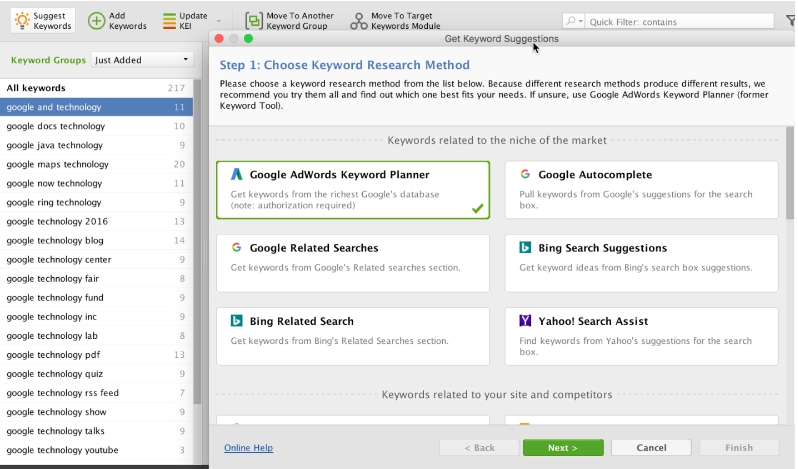This screenshot has height=469, width=798.
Task: Click the Yahoo! Search Assist icon
Action: (525, 320)
